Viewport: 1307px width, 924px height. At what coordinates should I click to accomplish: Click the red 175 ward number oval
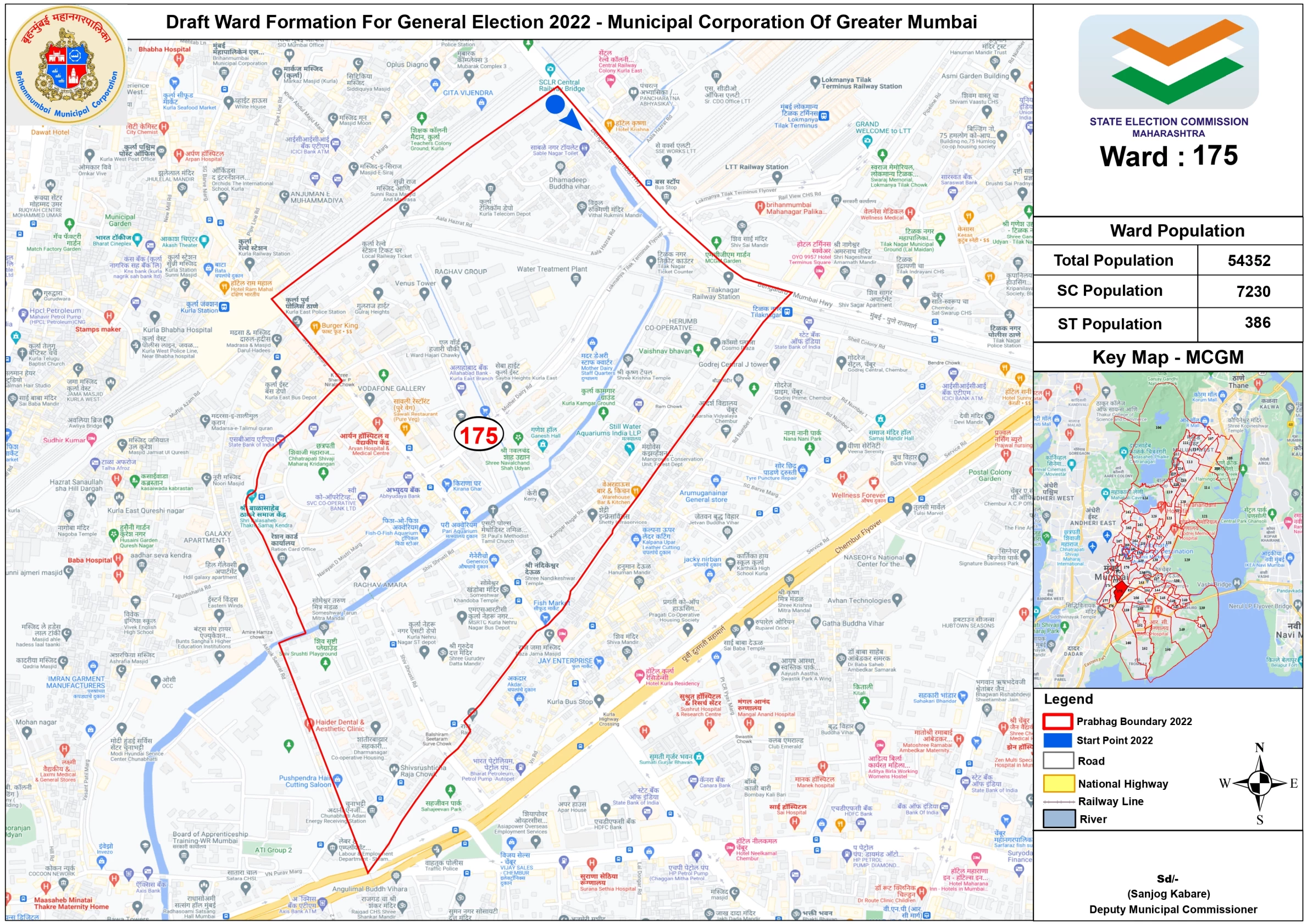pos(479,435)
